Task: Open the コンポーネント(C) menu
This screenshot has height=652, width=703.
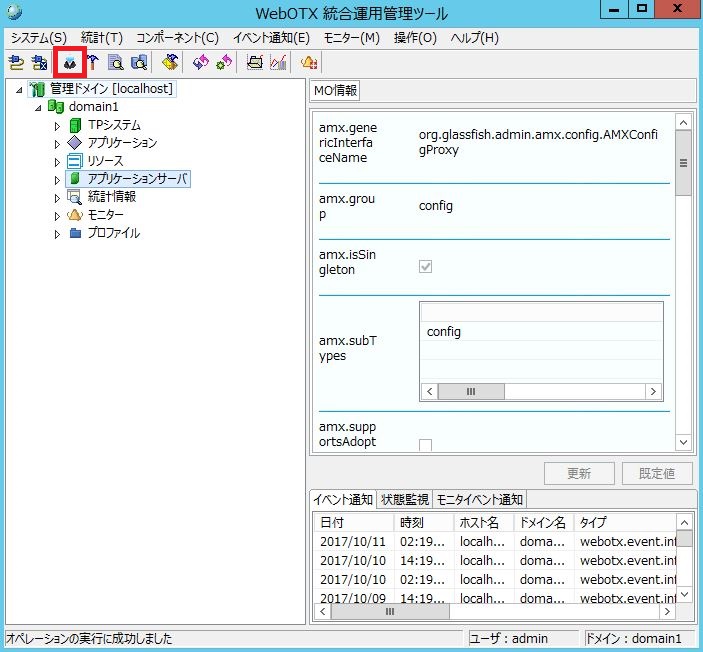Action: point(177,38)
